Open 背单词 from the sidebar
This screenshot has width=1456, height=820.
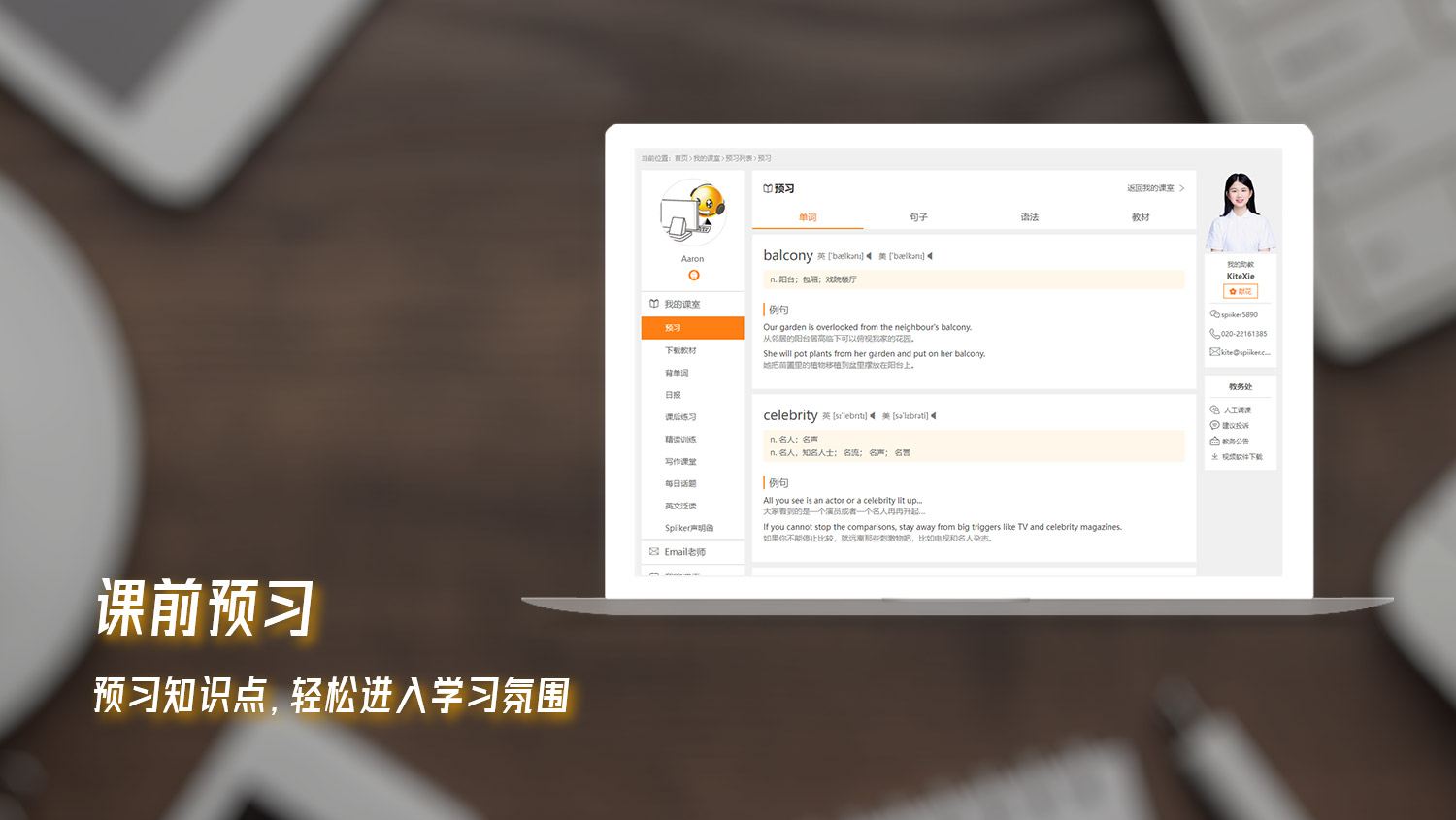677,373
